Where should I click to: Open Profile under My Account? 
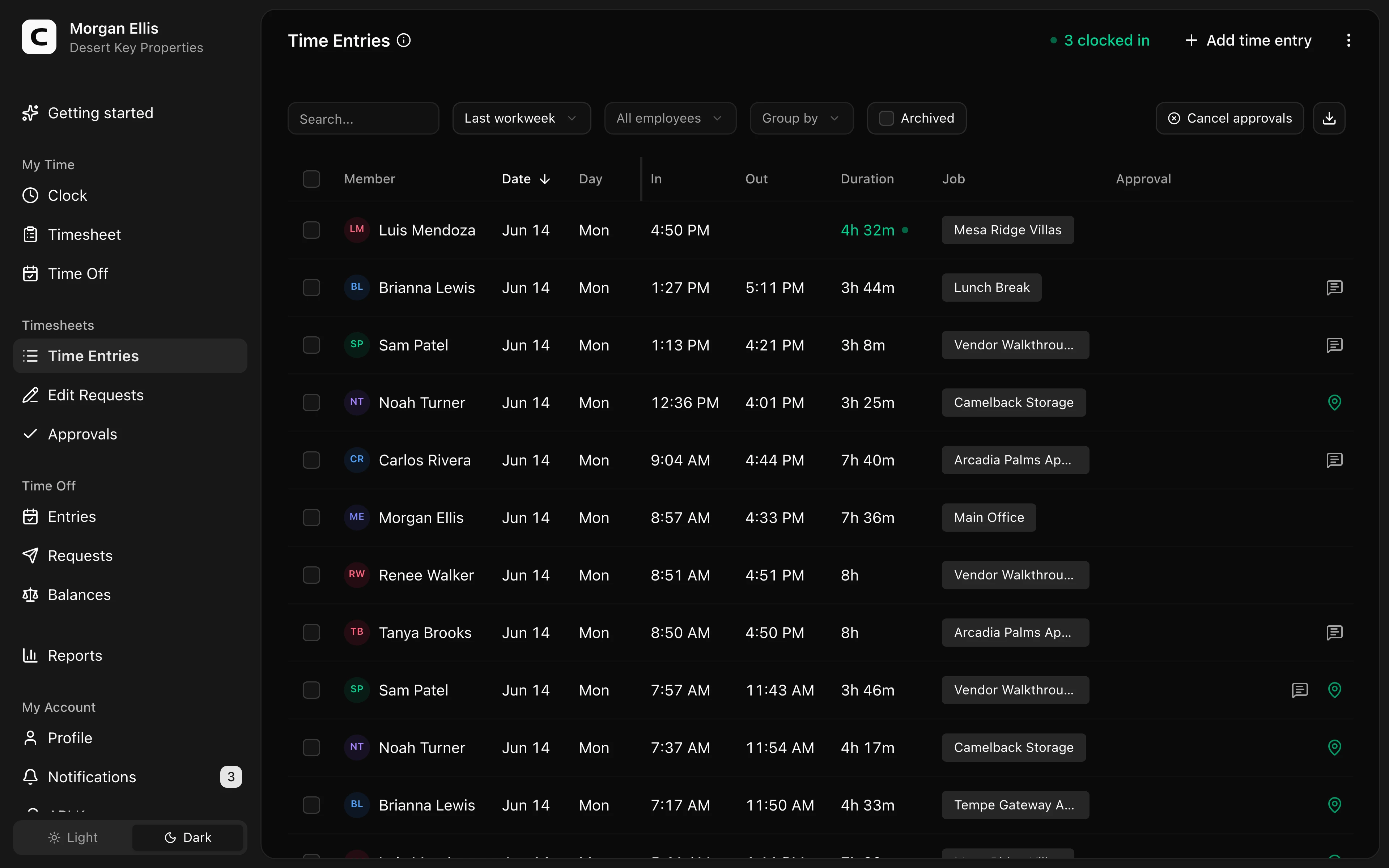pos(130,738)
